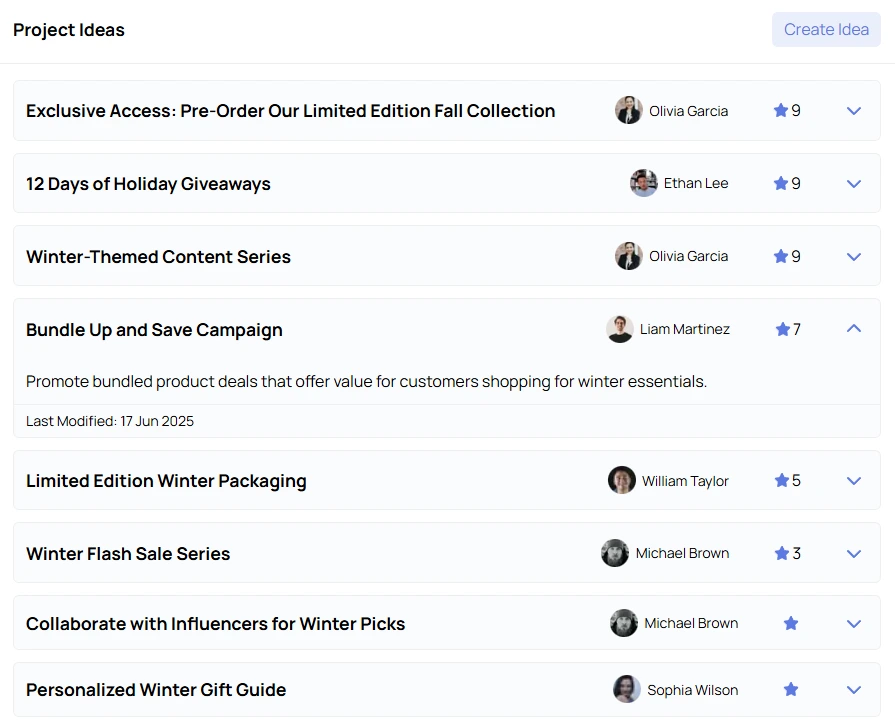Viewport: 895px width, 726px height.
Task: Click the star rating for Bundle Up and Save Campaign
Action: pos(783,329)
